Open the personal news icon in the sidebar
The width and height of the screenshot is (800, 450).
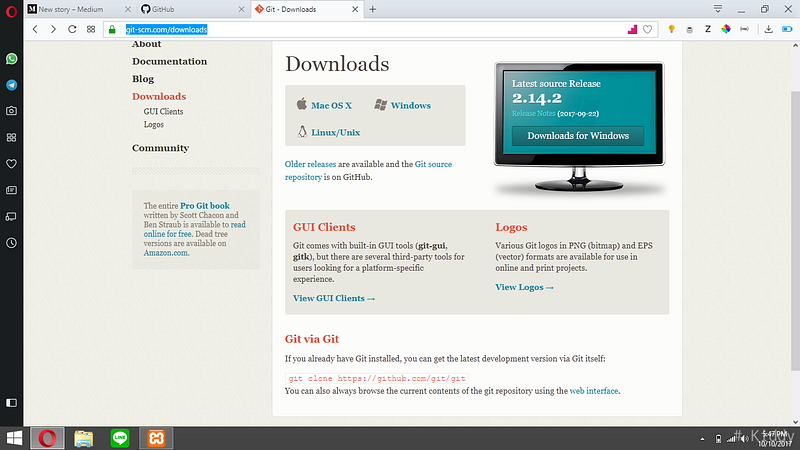click(x=11, y=190)
